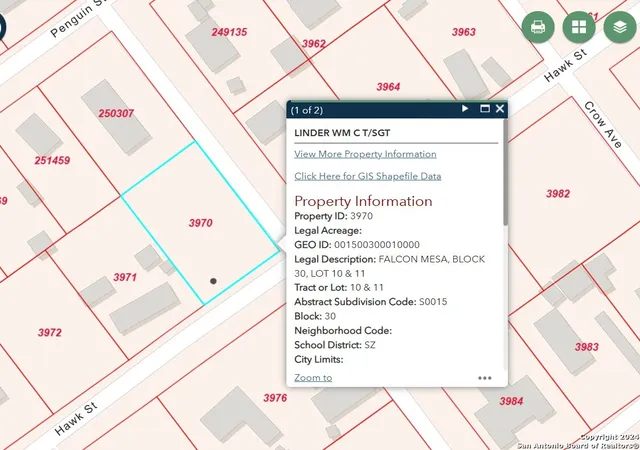This screenshot has height=450, width=640.
Task: Open View More Property Information link
Action: 365,154
